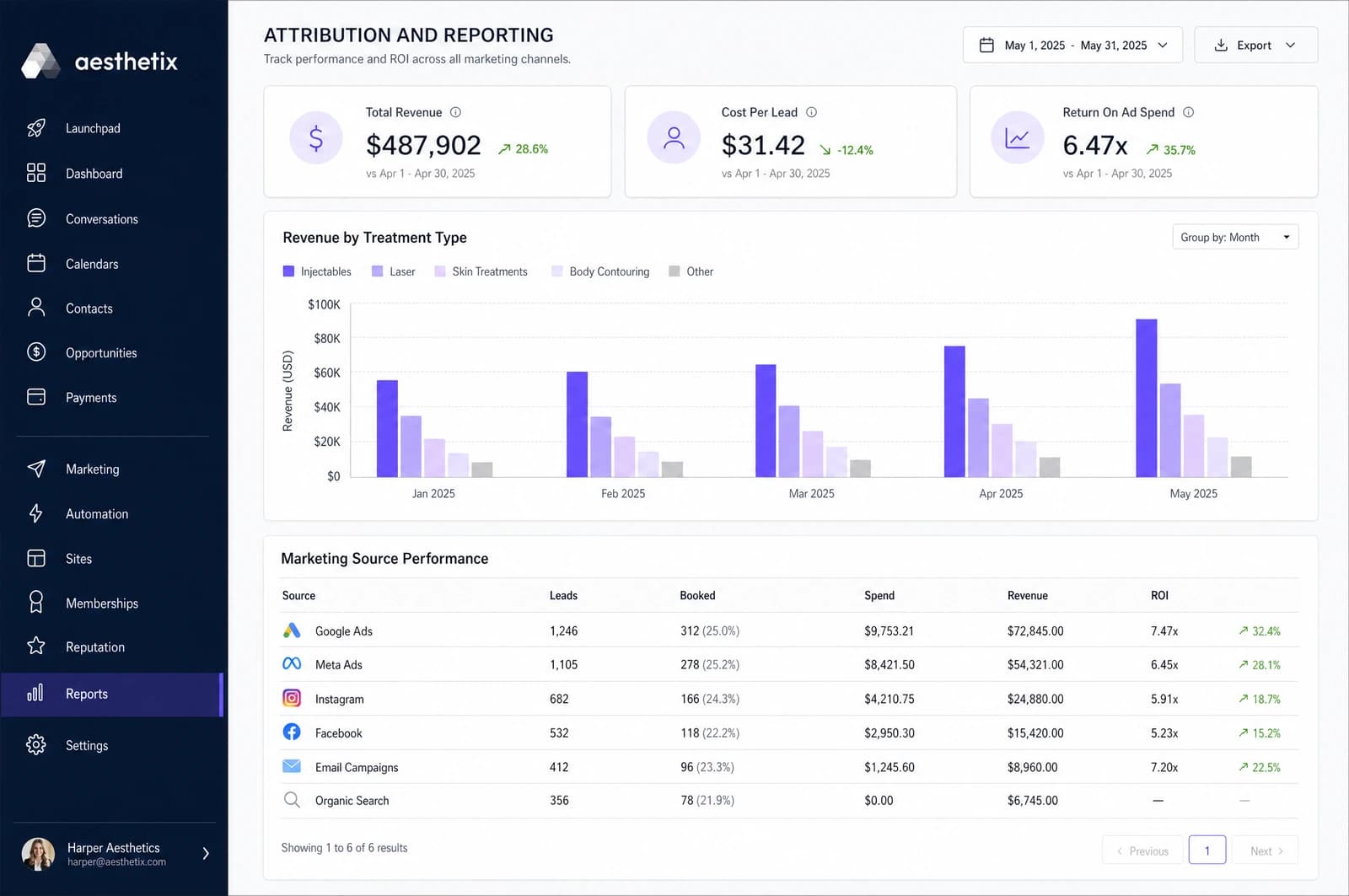
Task: Click the Automation lightning bolt icon
Action: [x=36, y=513]
